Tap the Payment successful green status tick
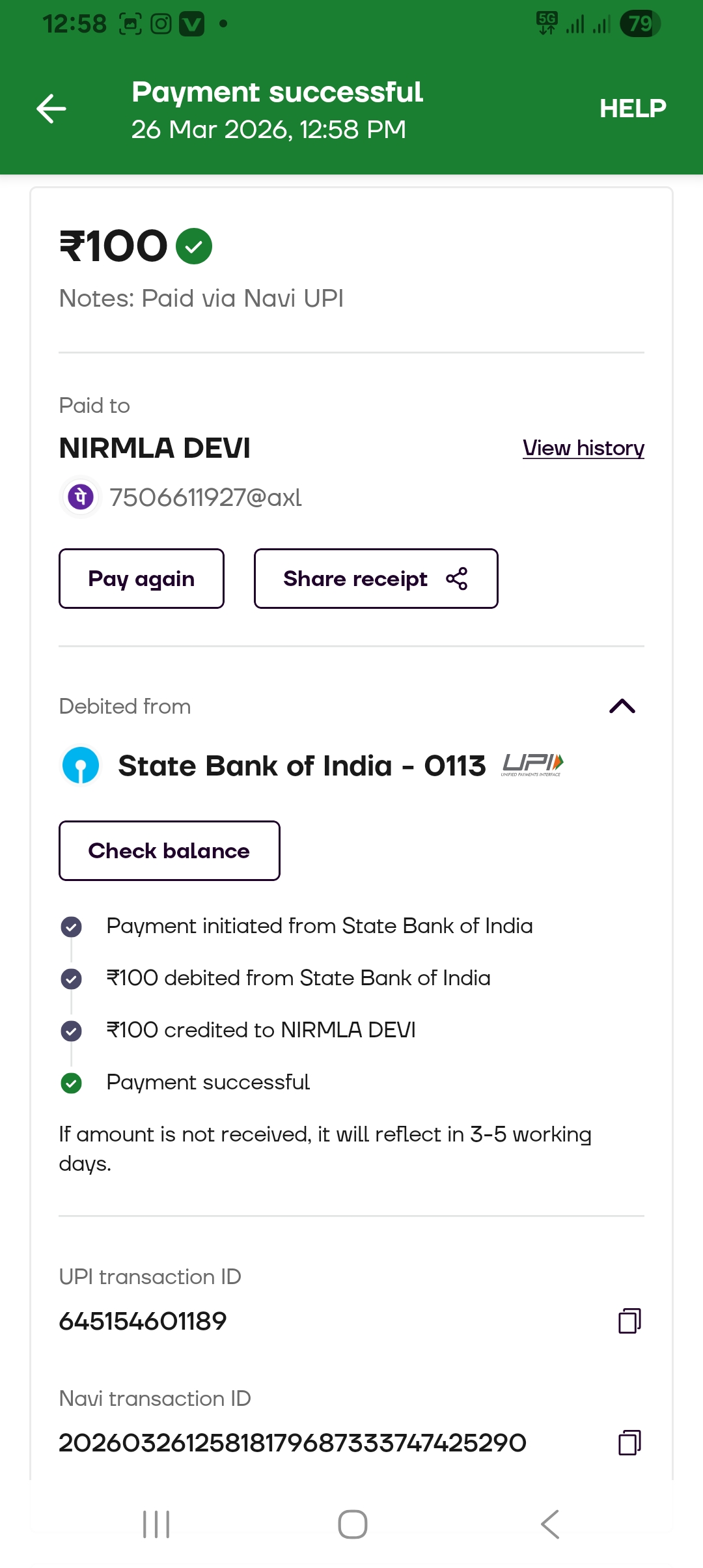The image size is (703, 1568). point(71,1083)
